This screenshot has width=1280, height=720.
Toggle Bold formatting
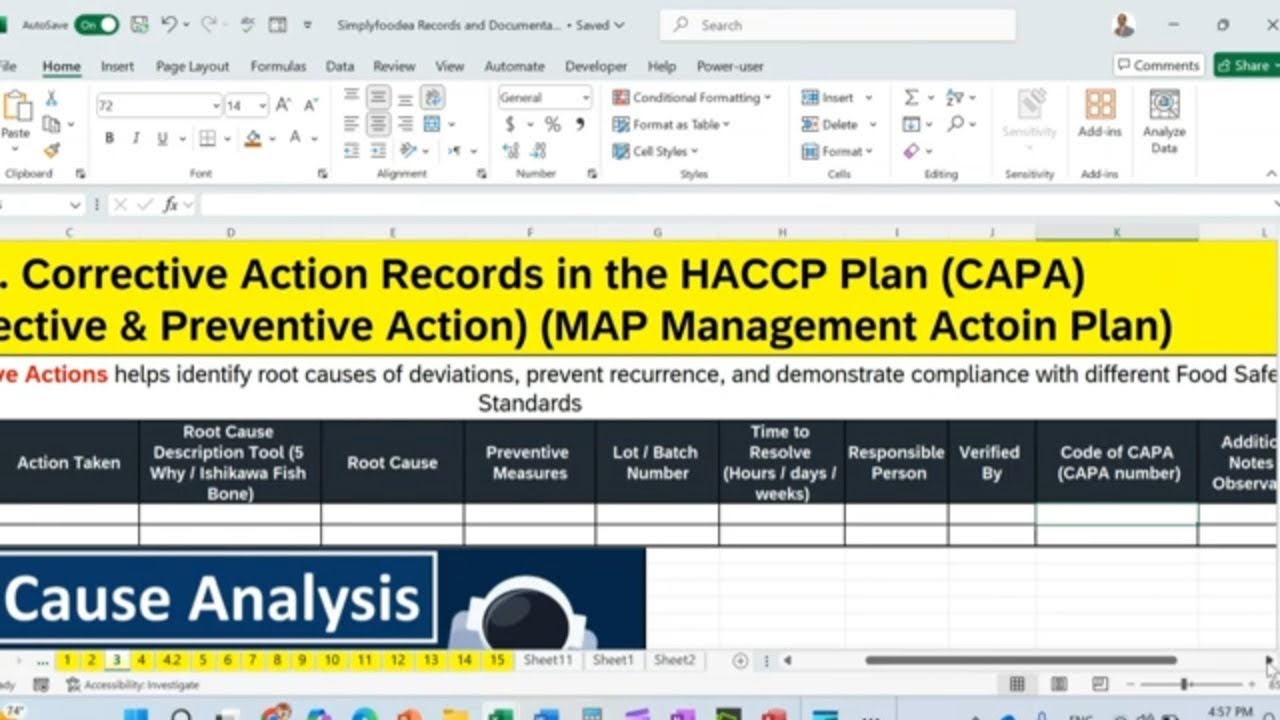tap(109, 139)
